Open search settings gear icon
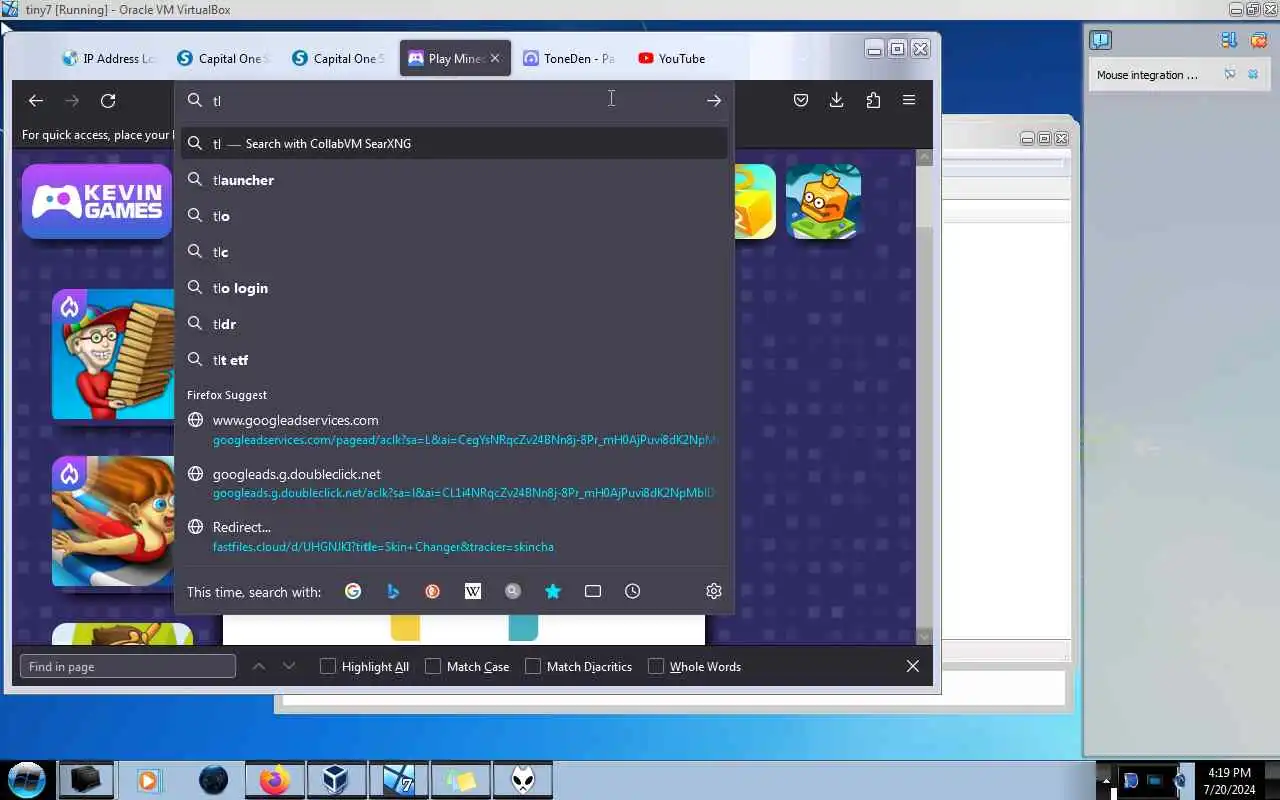 (x=714, y=591)
